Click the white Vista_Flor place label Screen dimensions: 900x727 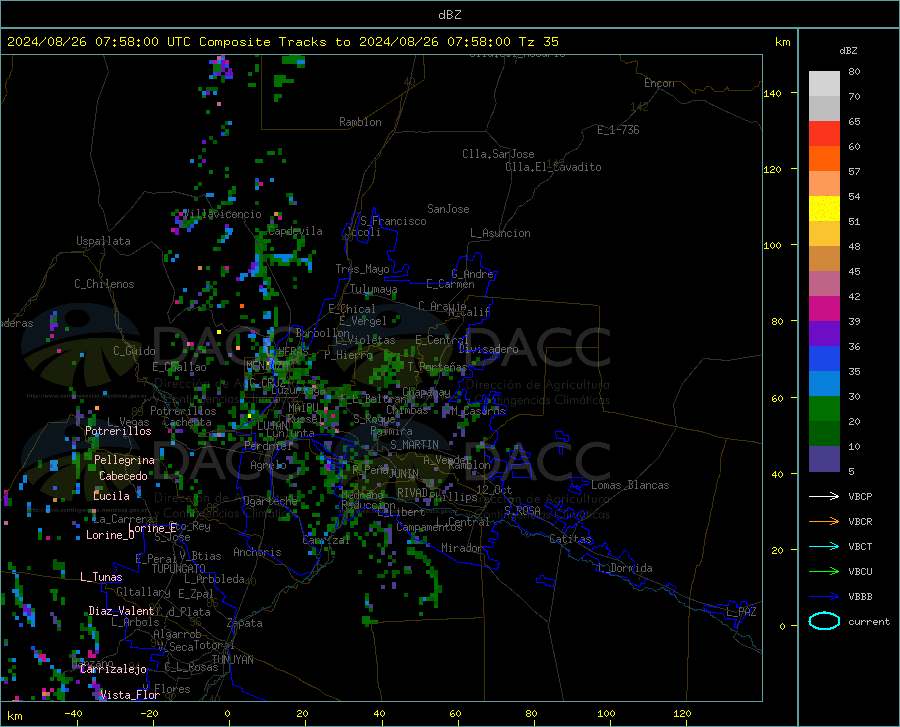click(x=129, y=695)
